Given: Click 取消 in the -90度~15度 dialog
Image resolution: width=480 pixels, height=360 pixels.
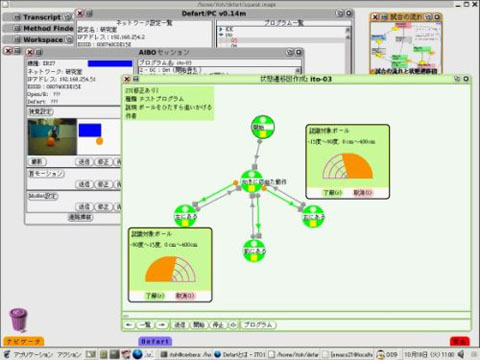Looking at the screenshot, I should 185,296.
